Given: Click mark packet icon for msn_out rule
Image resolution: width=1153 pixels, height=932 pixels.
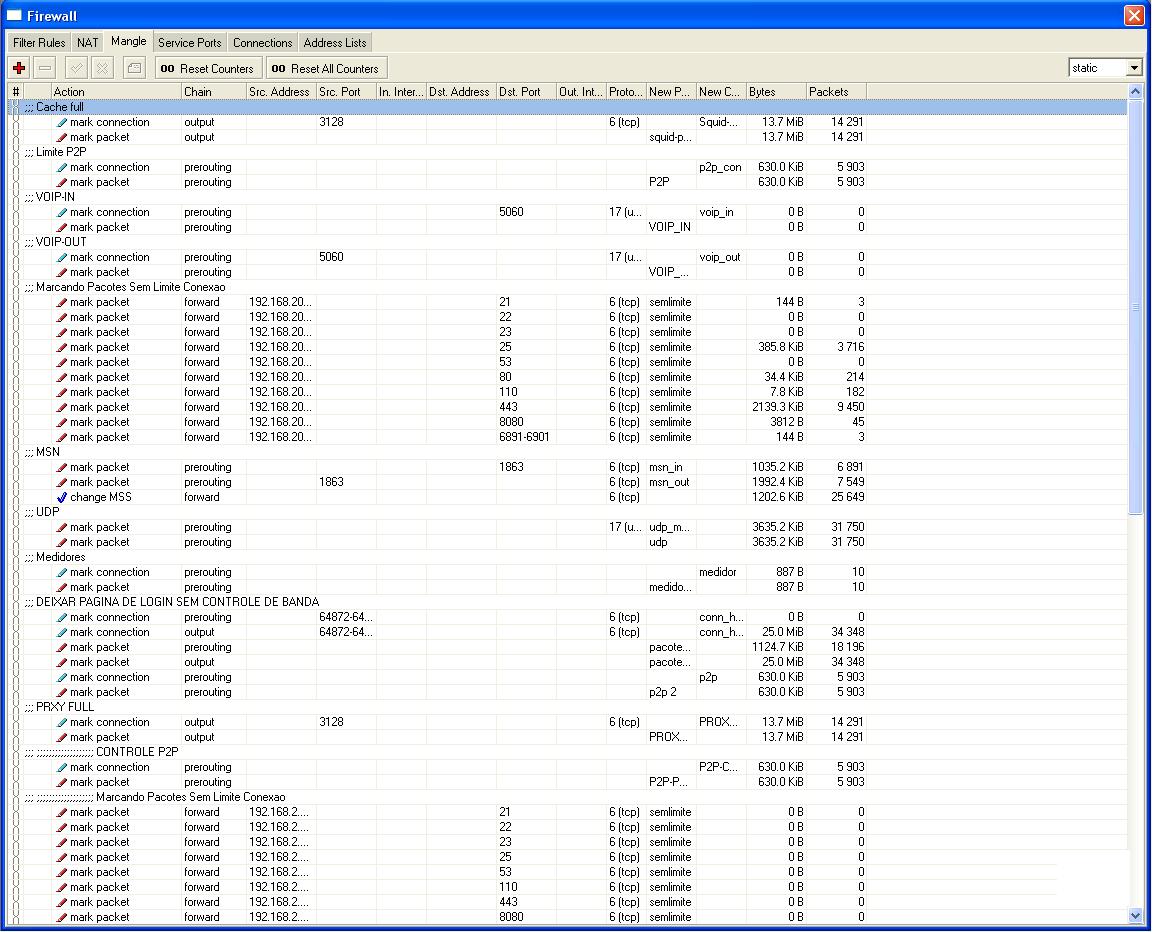Looking at the screenshot, I should pos(62,482).
